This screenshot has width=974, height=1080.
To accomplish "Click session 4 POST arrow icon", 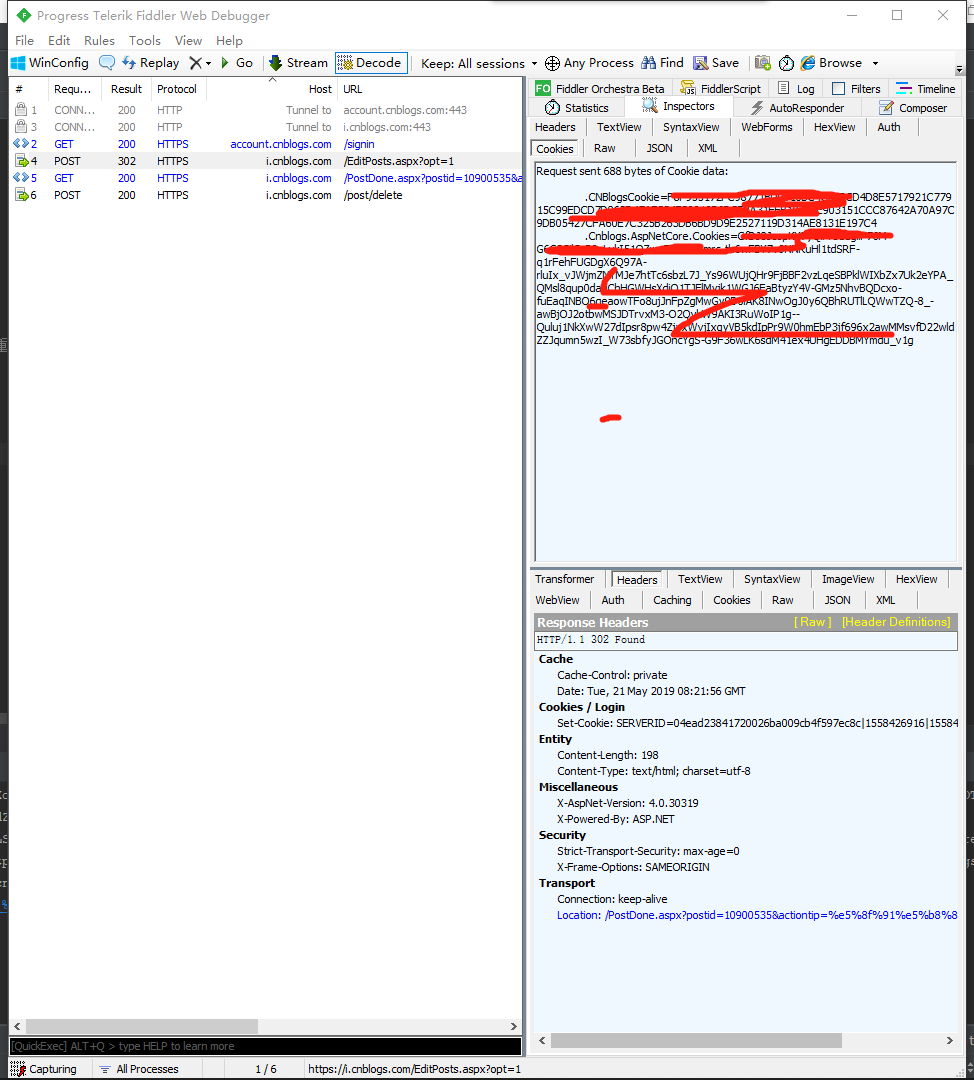I will [21, 161].
